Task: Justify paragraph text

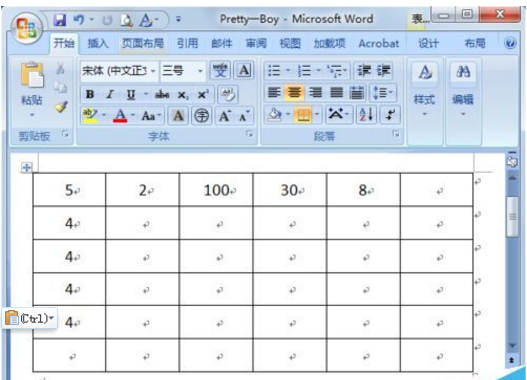Action: (x=336, y=92)
